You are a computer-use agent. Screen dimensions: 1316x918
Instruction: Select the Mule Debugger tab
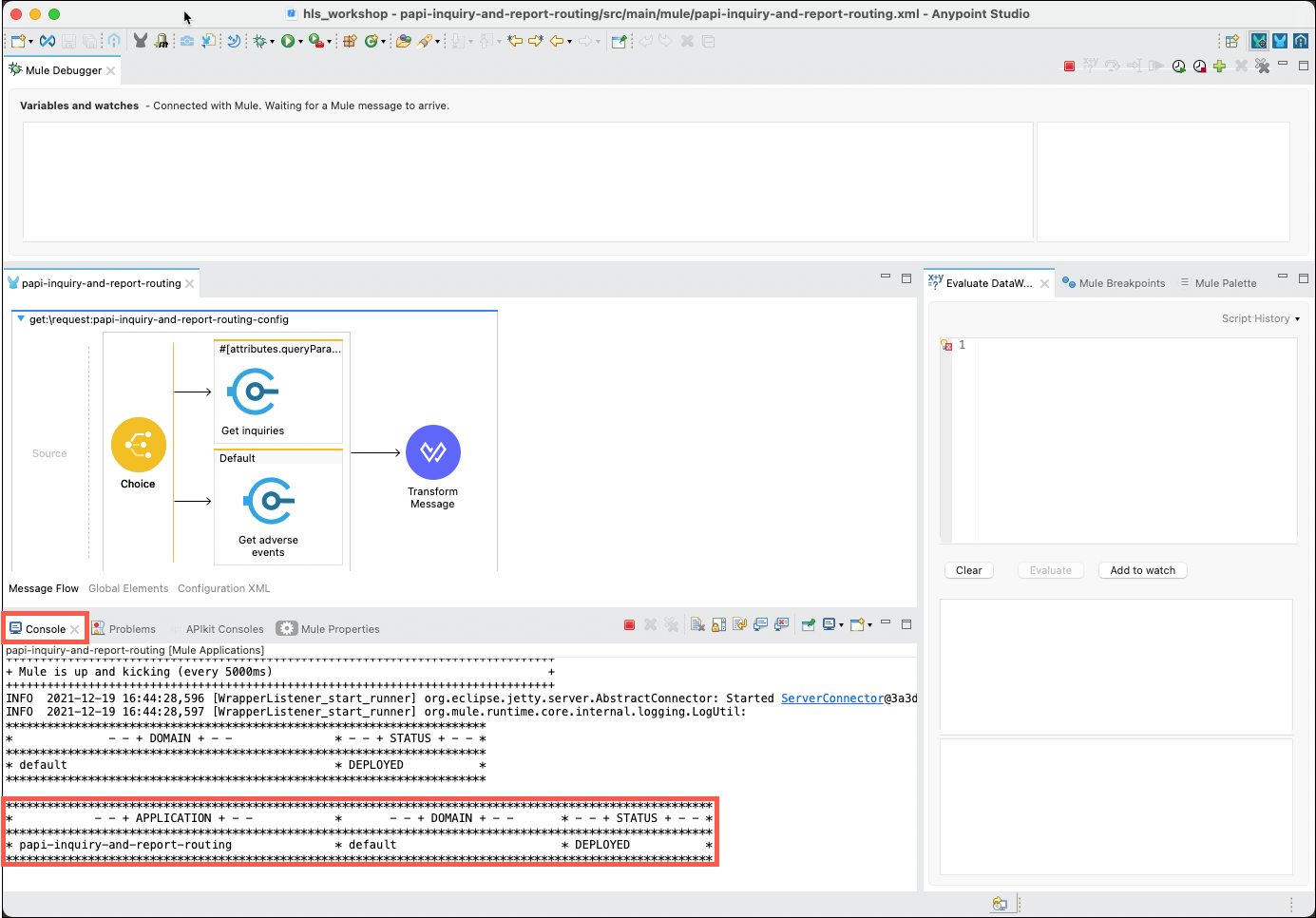(x=63, y=70)
